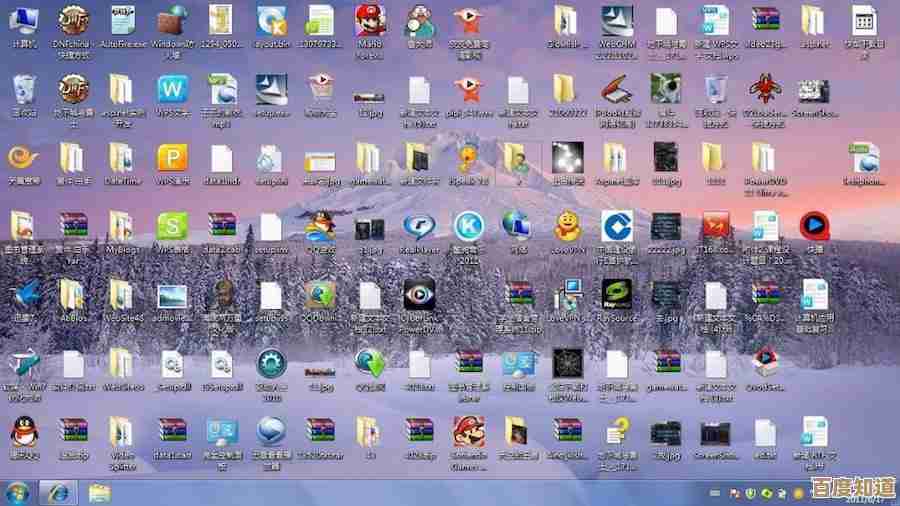Open the Windows Firewall brick wall icon

pos(171,22)
